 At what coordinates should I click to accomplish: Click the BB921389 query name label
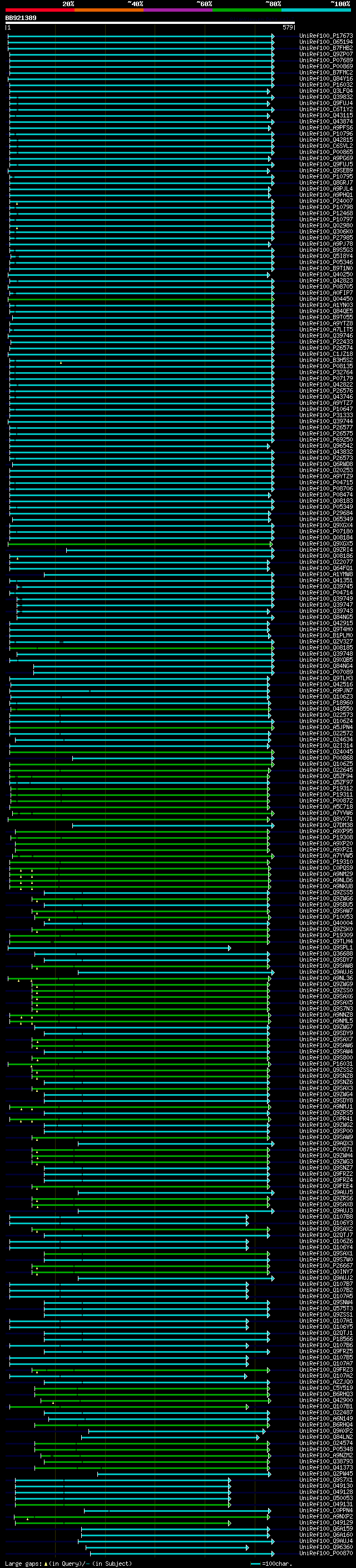[21, 18]
